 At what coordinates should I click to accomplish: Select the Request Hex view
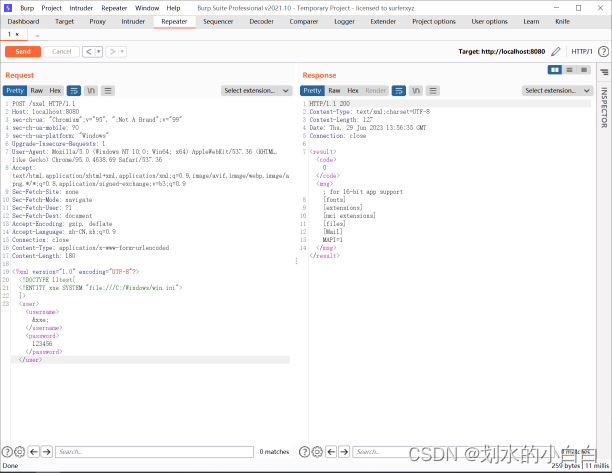55,91
